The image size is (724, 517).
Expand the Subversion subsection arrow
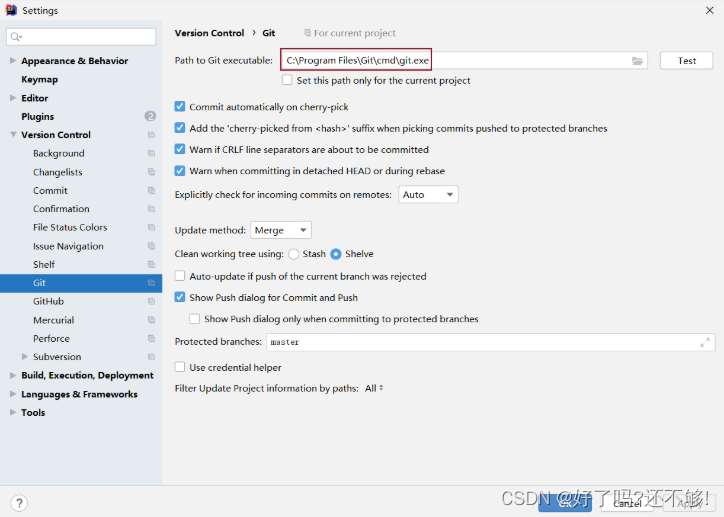tap(25, 357)
